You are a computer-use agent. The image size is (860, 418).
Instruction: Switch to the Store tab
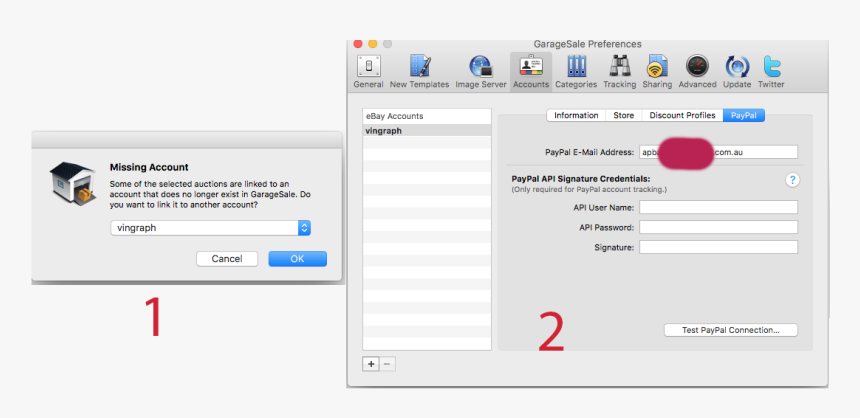(x=624, y=115)
